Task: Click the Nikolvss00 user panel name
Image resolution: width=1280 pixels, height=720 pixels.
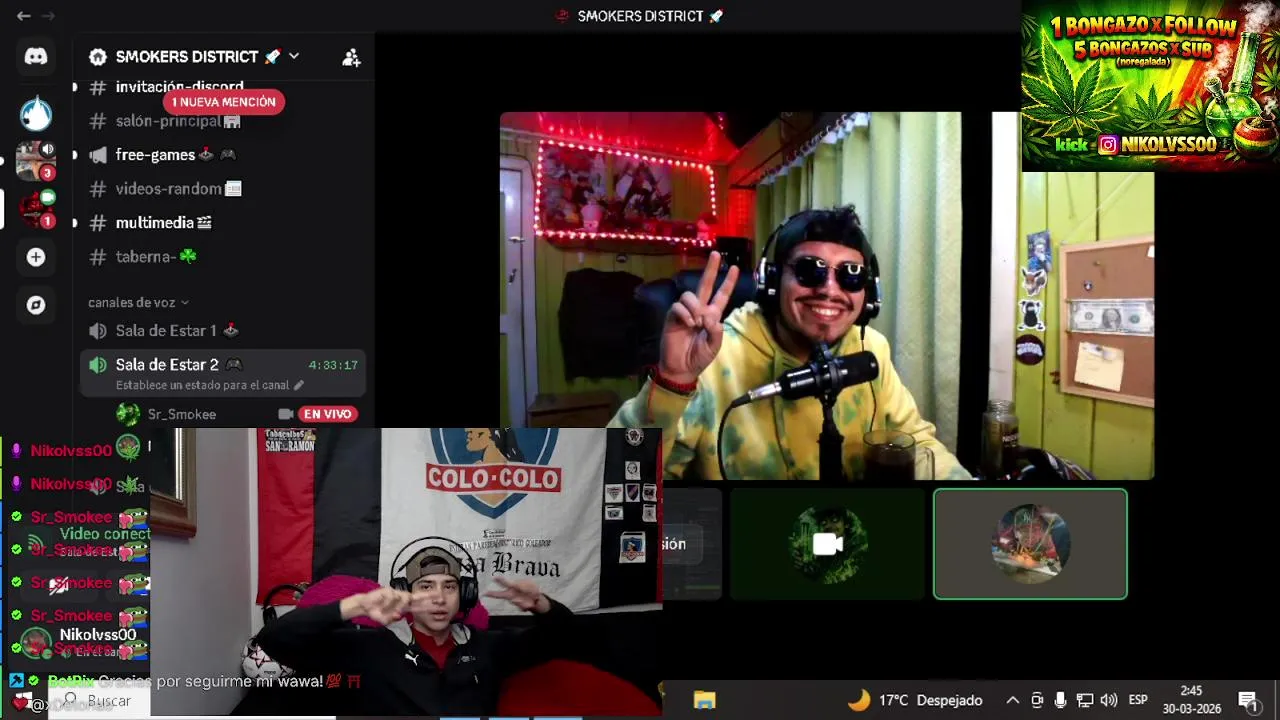Action: coord(98,635)
